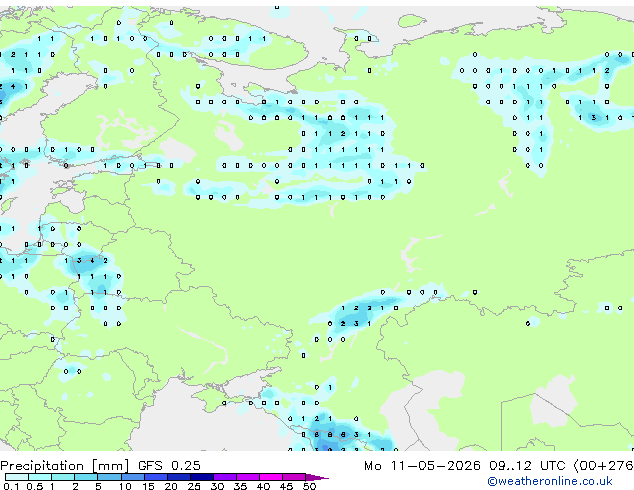Image resolution: width=634 pixels, height=490 pixels.
Task: Pick the 1–2 mm legend color swatch
Action: tap(63, 477)
